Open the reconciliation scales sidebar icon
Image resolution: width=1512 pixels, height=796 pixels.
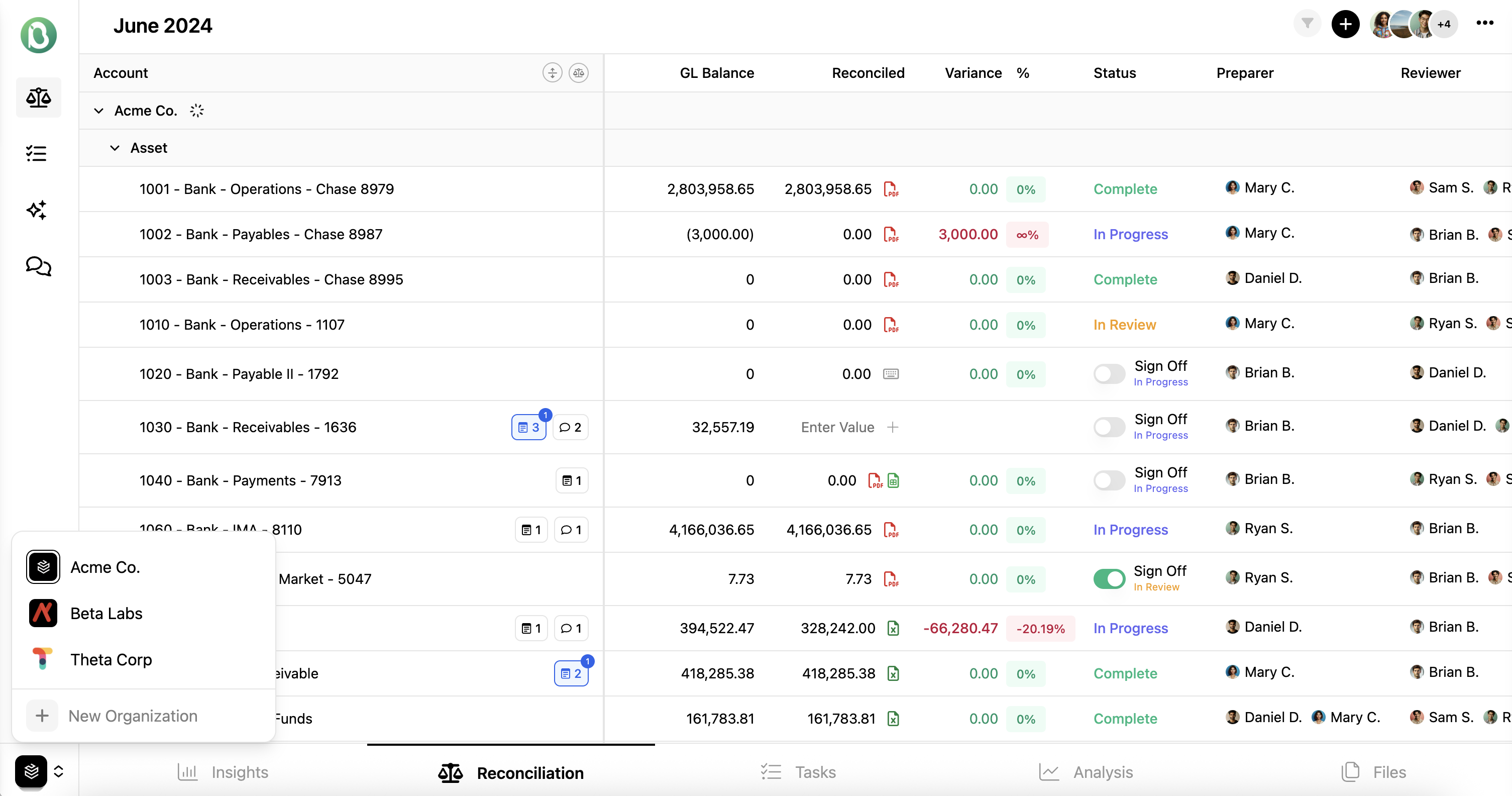[38, 97]
